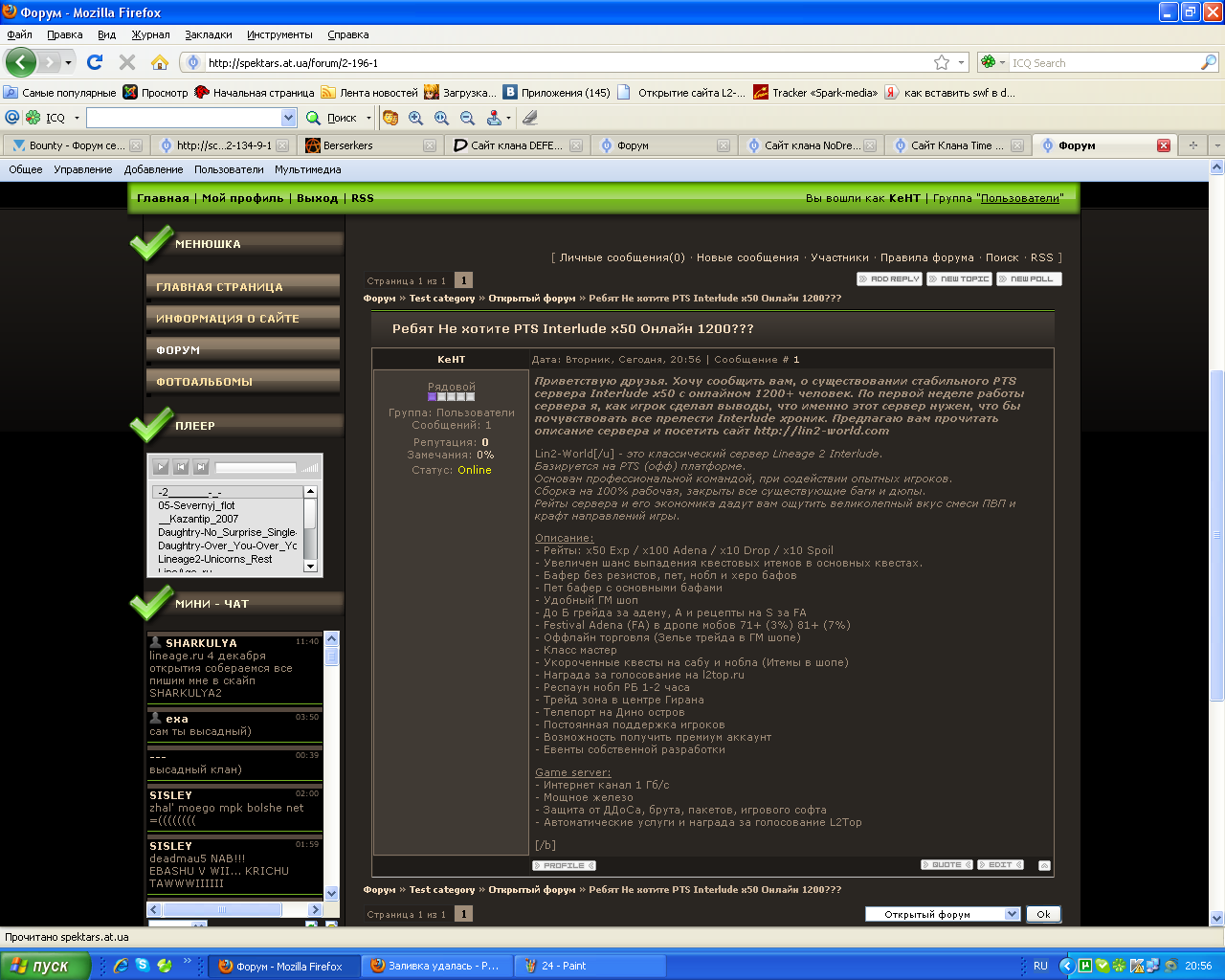1225x980 pixels.
Task: Open the smiley faces icon in ICQ toolbar
Action: click(x=390, y=118)
